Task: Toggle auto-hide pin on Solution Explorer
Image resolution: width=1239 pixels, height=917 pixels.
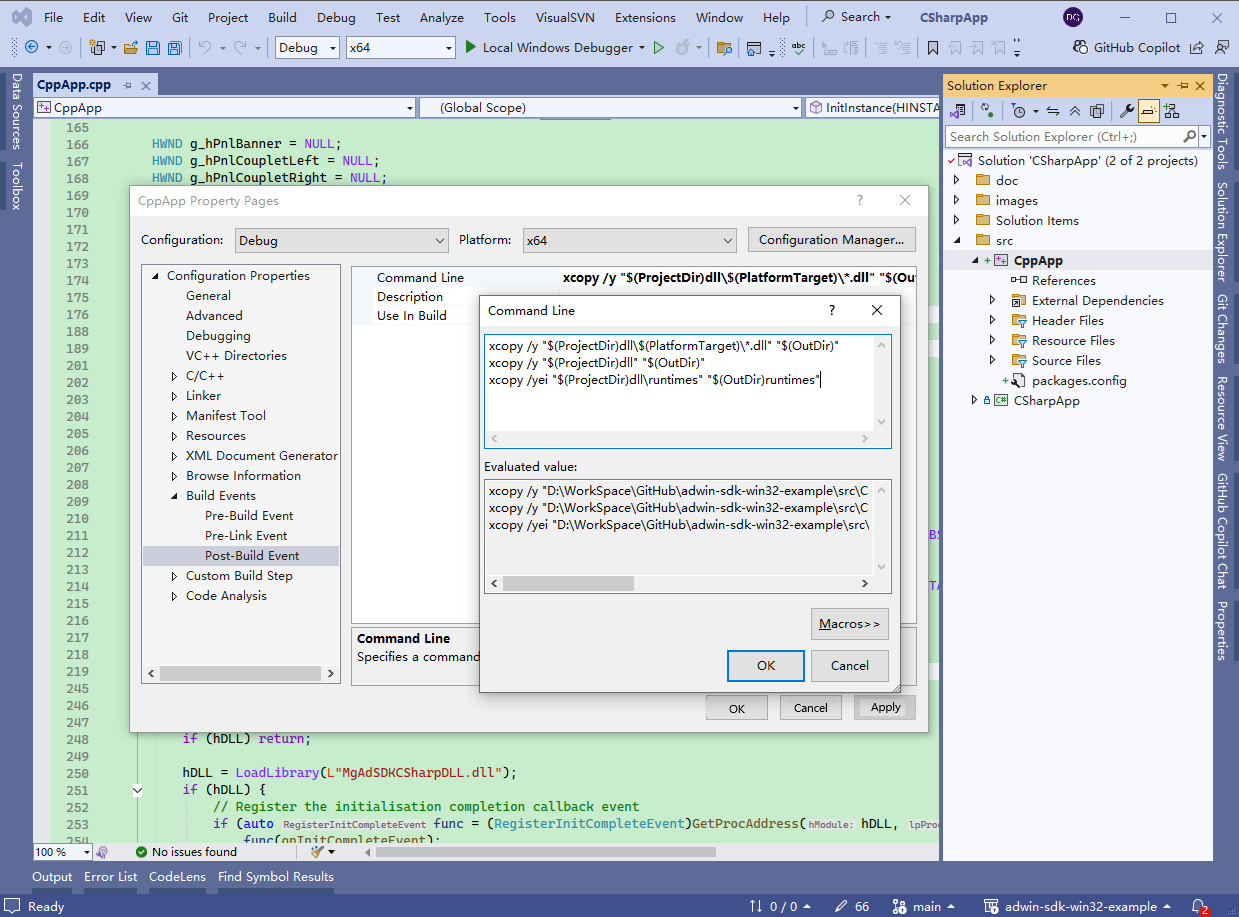Action: pos(1183,86)
